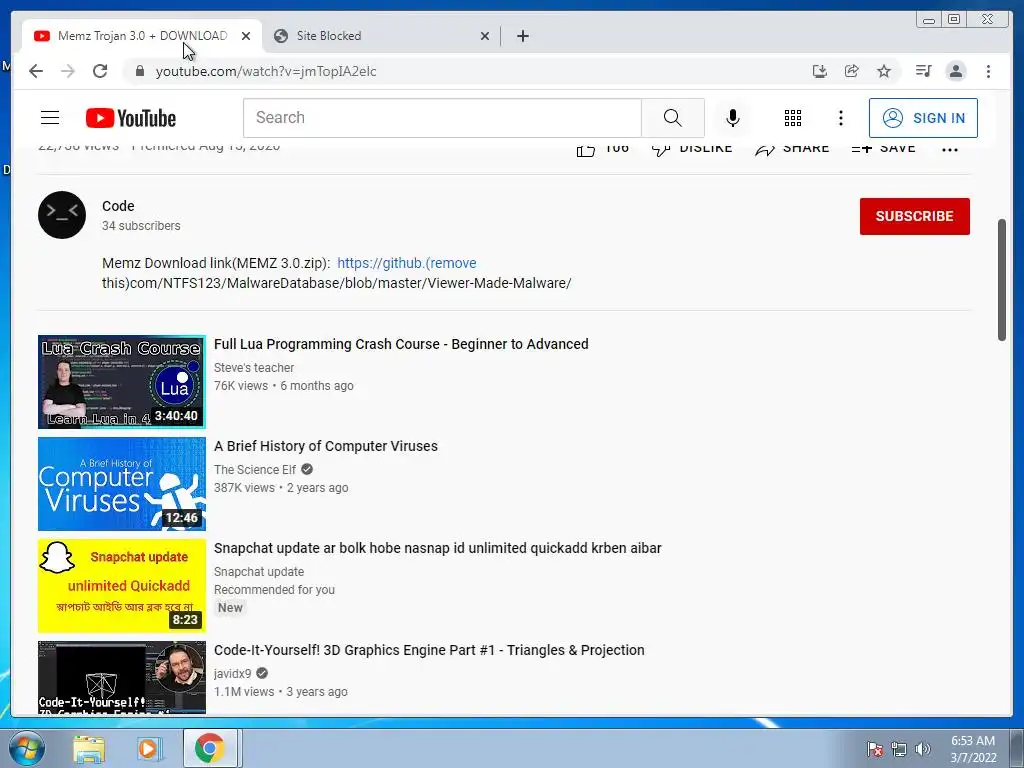Open A Brief History of Computer Viruses
Viewport: 1024px width, 768px height.
[x=326, y=446]
